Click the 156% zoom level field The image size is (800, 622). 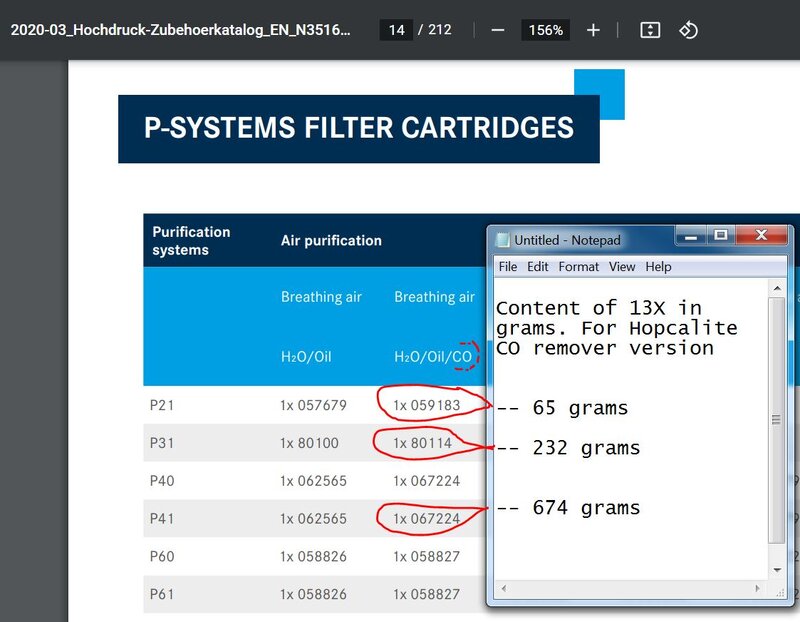click(x=545, y=30)
